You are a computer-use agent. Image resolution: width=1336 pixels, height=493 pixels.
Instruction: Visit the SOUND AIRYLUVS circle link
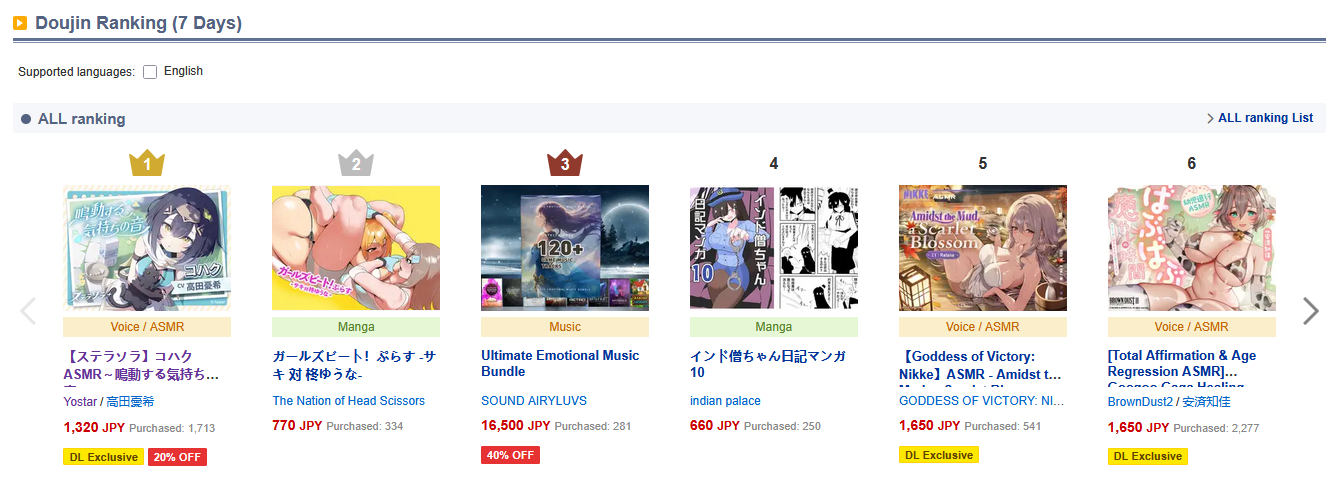(x=534, y=401)
